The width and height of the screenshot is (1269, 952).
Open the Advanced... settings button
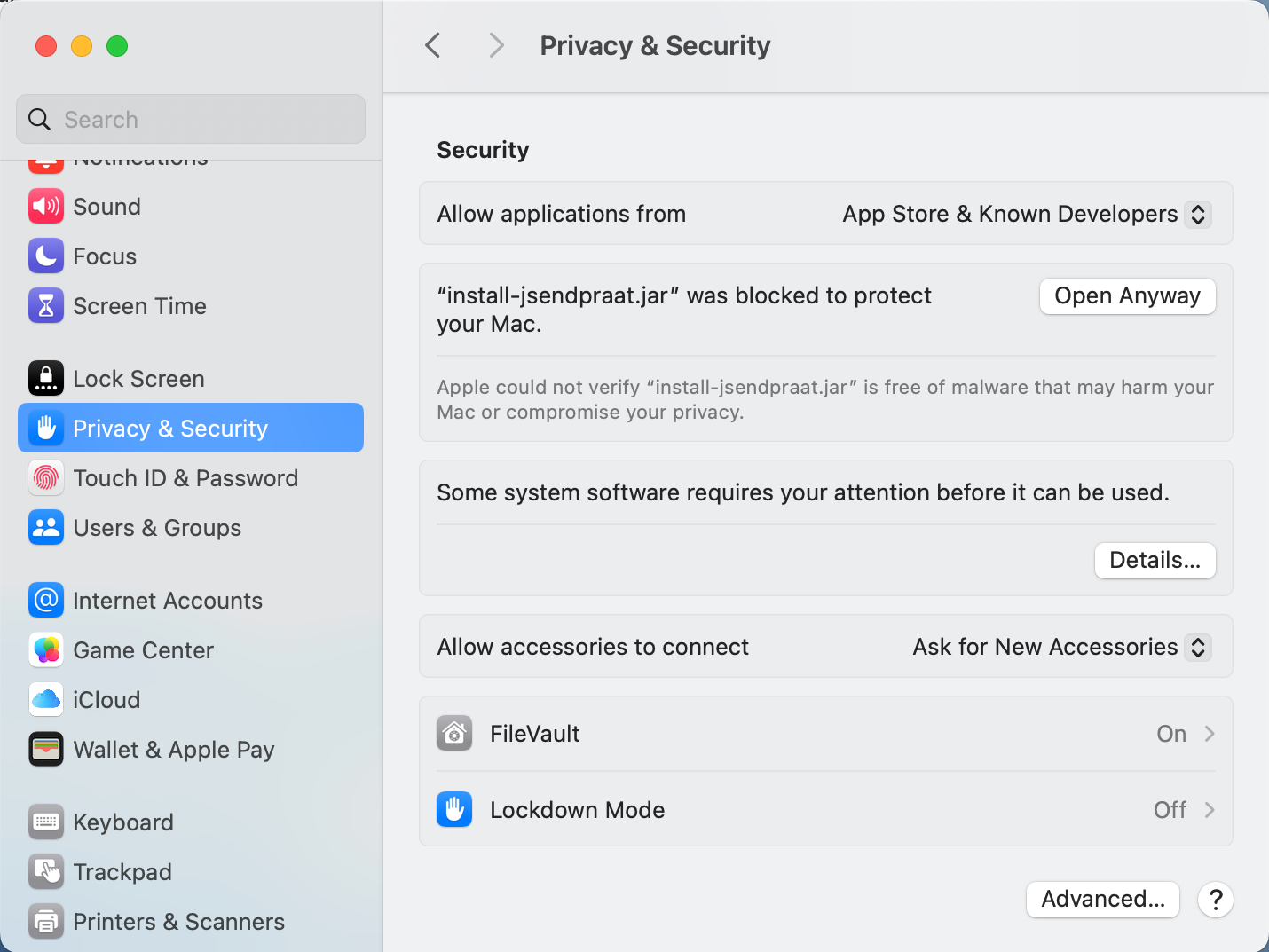point(1103,899)
